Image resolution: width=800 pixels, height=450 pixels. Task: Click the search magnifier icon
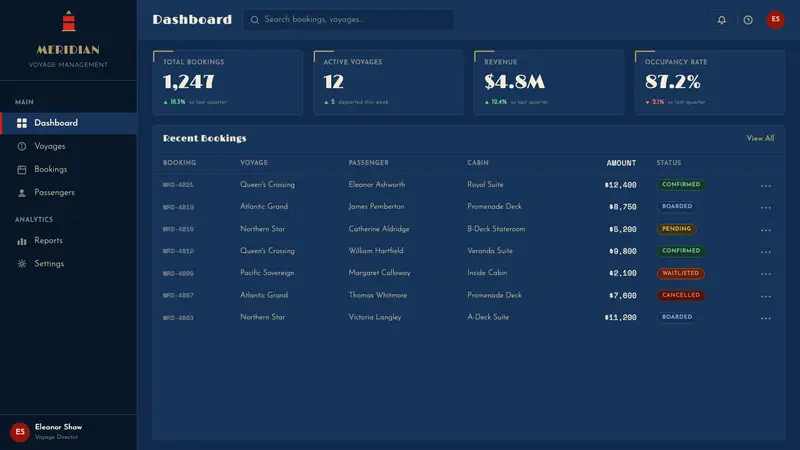click(255, 20)
